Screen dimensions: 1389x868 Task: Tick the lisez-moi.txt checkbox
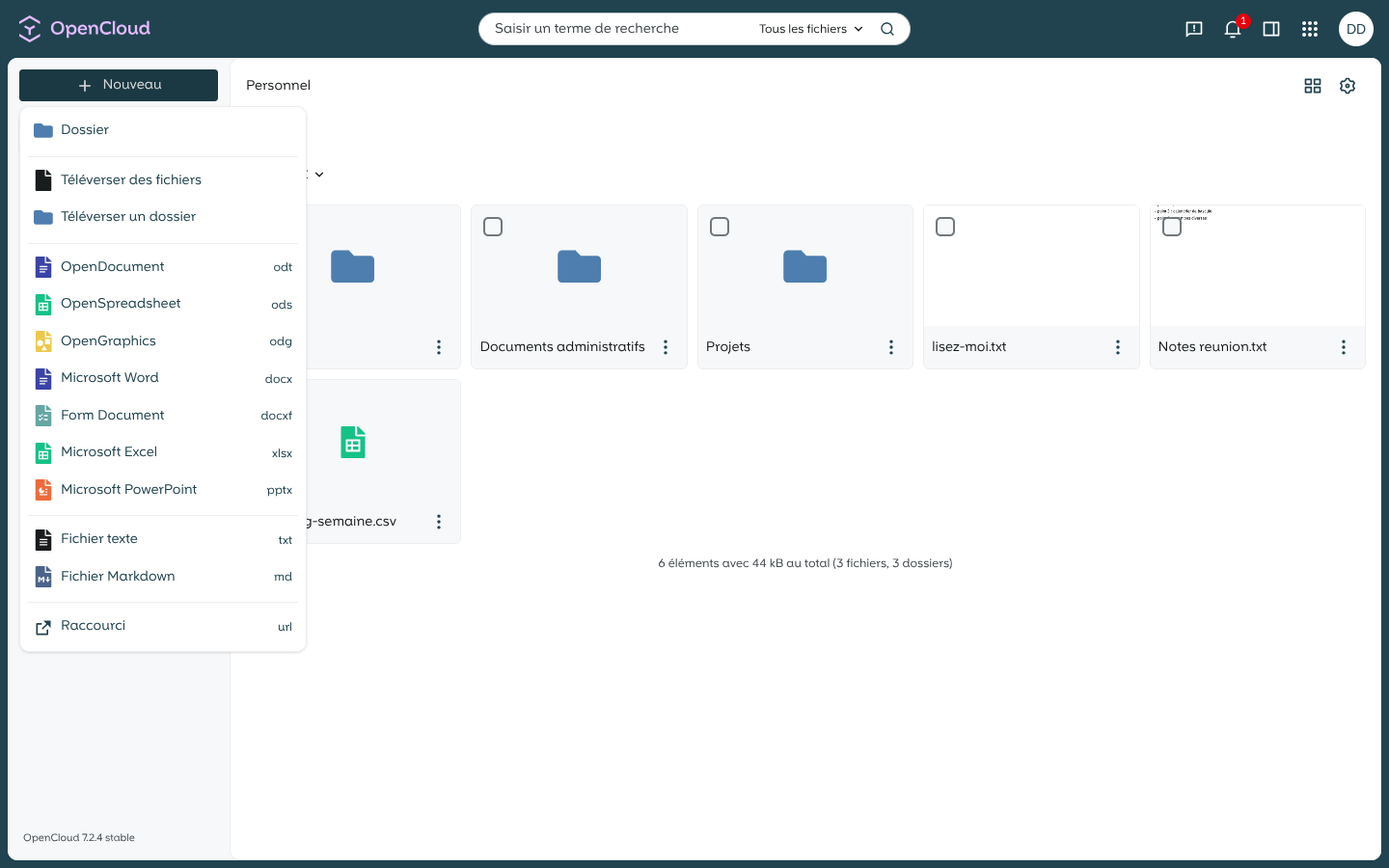point(945,227)
